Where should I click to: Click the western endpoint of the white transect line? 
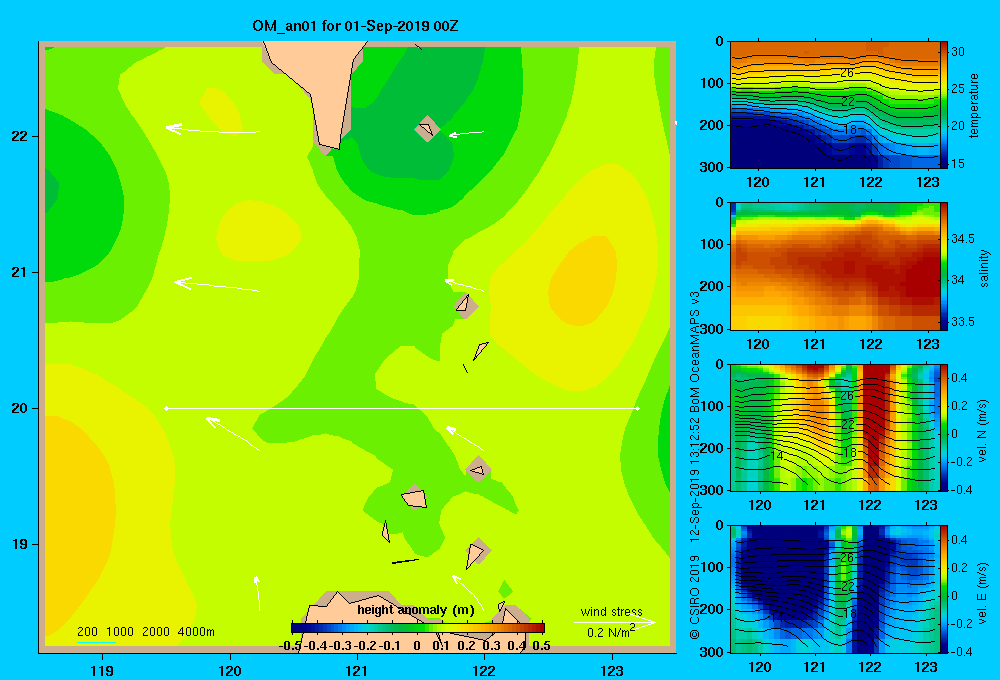tap(166, 408)
